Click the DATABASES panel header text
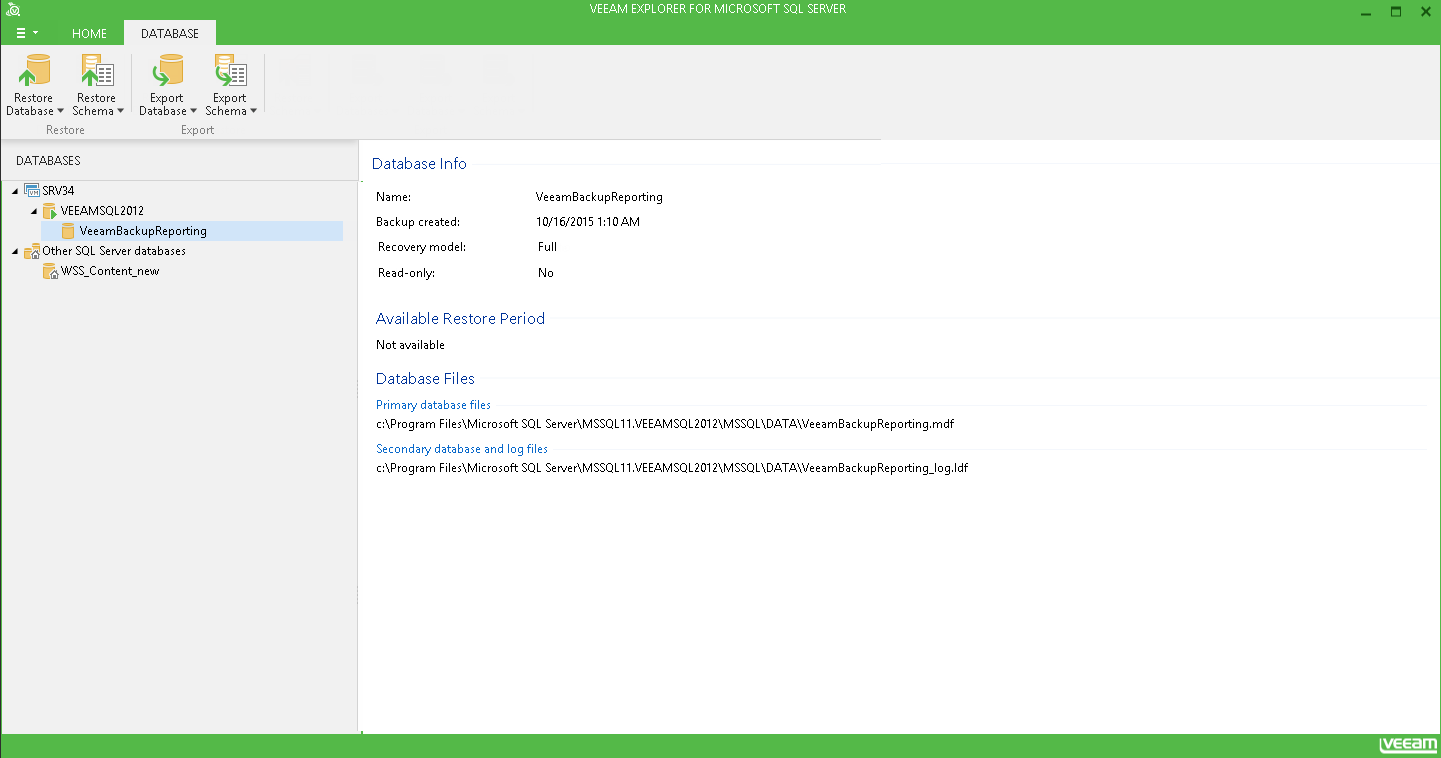This screenshot has height=758, width=1441. 48,160
